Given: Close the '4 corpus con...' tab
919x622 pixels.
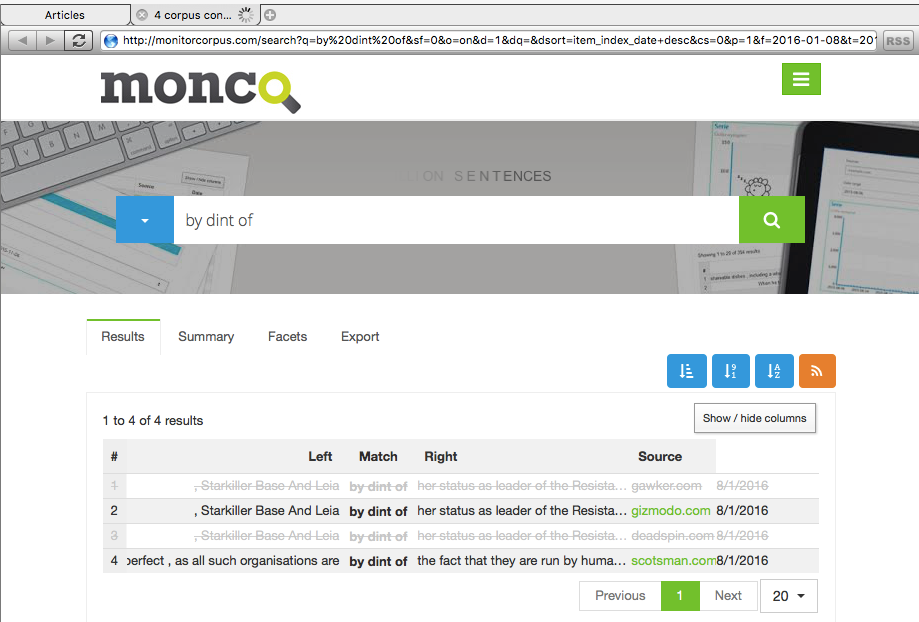Looking at the screenshot, I should click(142, 15).
